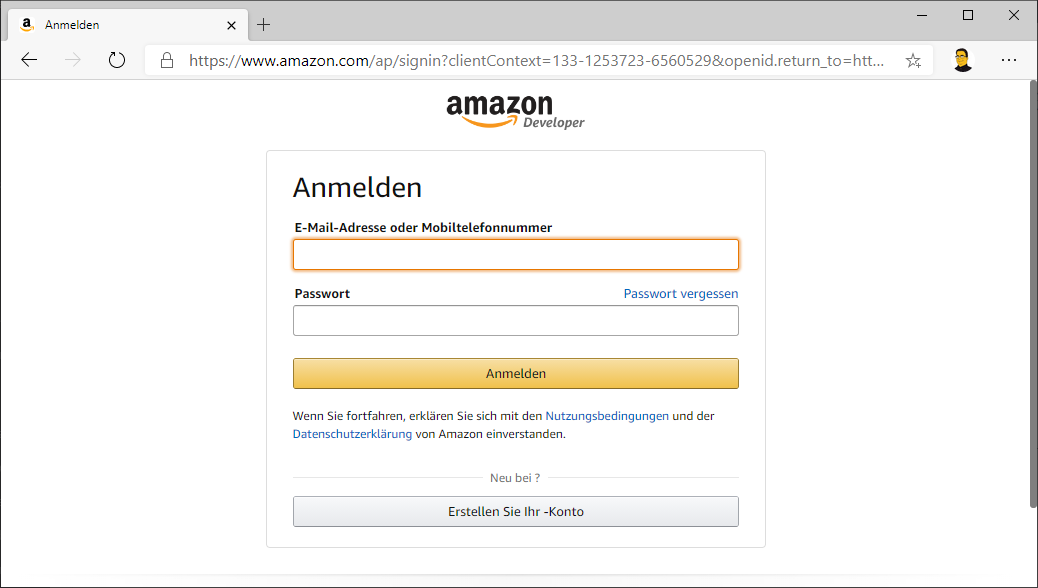1038x588 pixels.
Task: Click Erstellen Sie Ihr -Konto button
Action: (515, 511)
